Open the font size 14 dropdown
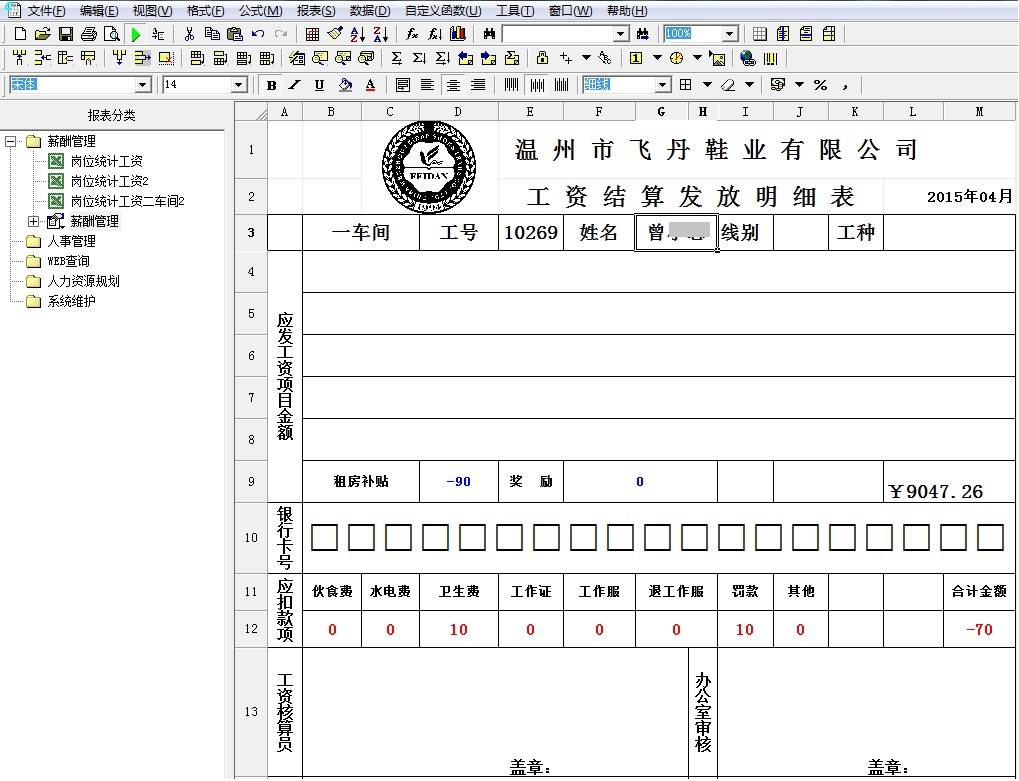 coord(239,85)
